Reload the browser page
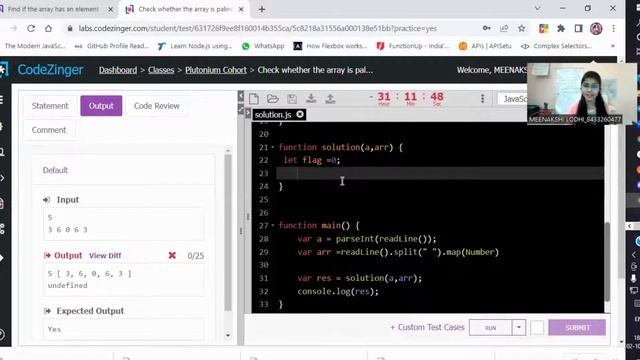Screen dimensions: 640x360 [31, 28]
